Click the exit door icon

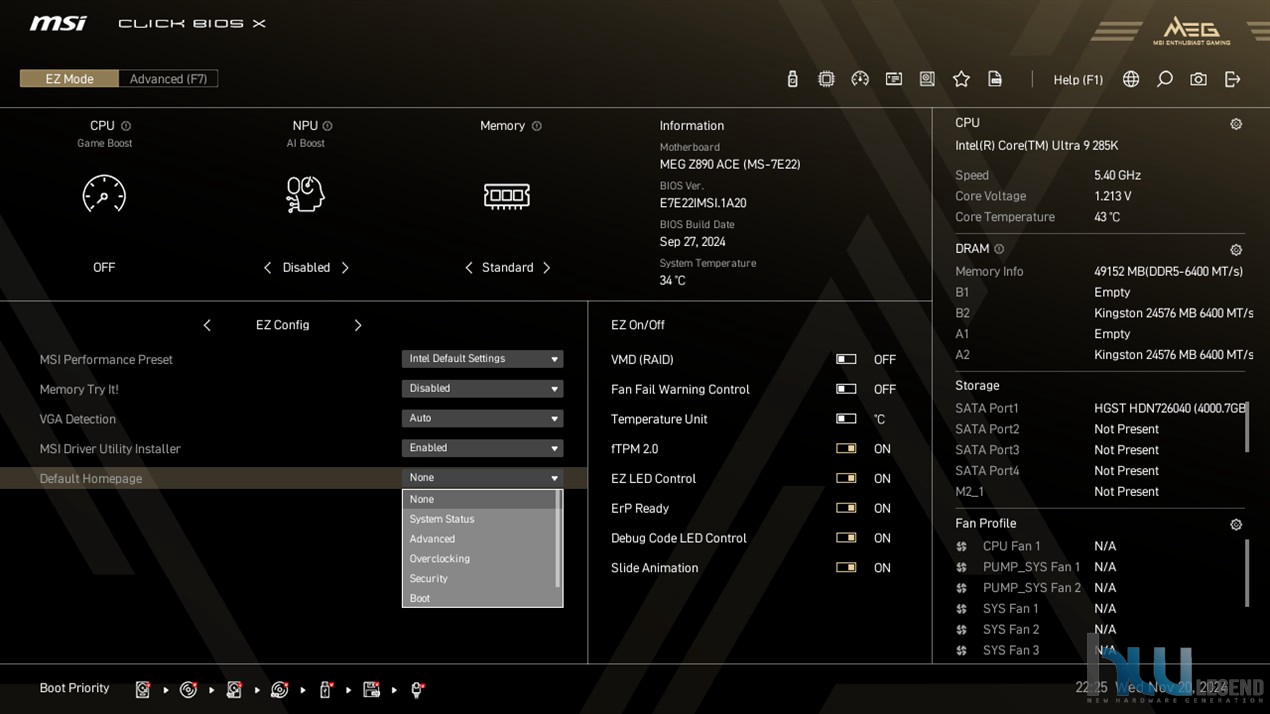point(1232,79)
